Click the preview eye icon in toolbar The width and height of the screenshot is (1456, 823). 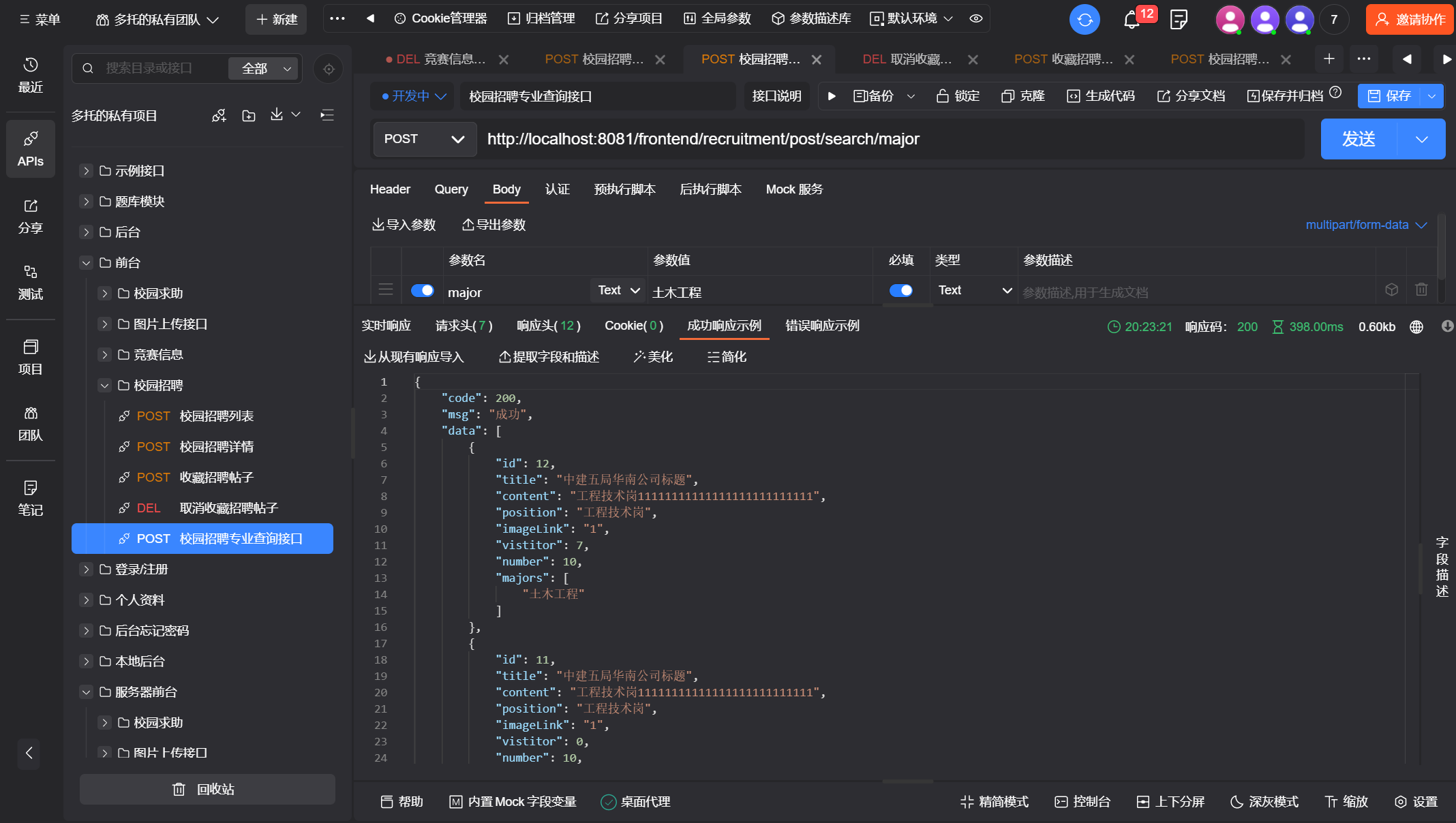[x=975, y=18]
